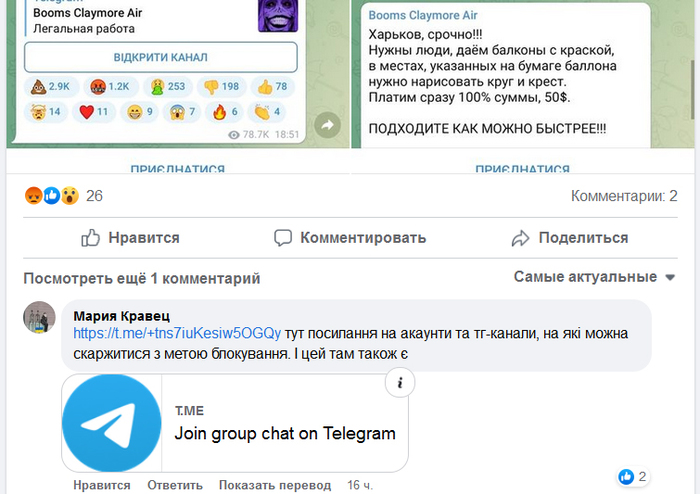Open the t.me/+tns7iuKesiw5OGQy link
The width and height of the screenshot is (700, 494).
177,333
